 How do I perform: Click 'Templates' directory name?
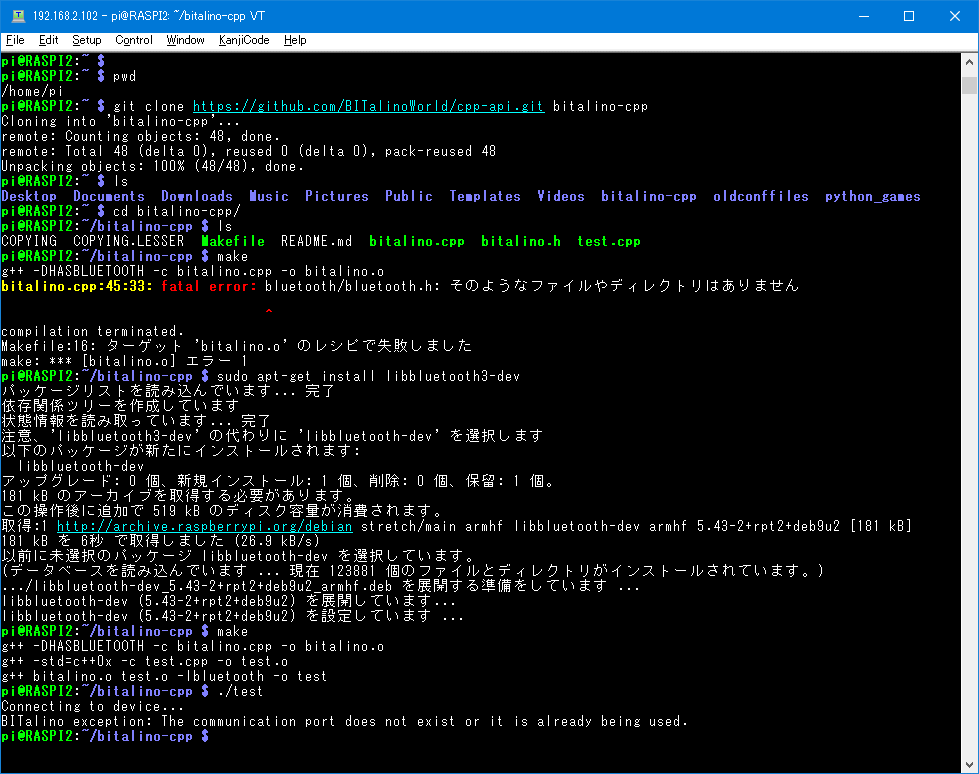(485, 196)
